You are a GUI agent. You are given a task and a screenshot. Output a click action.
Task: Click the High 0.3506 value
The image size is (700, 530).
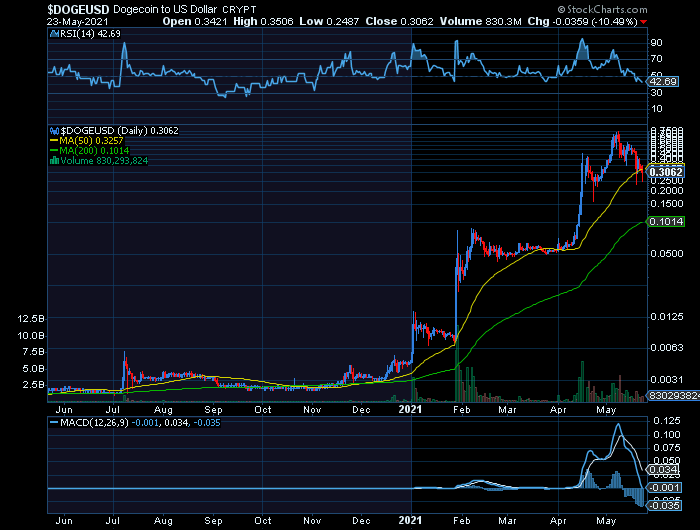point(263,21)
